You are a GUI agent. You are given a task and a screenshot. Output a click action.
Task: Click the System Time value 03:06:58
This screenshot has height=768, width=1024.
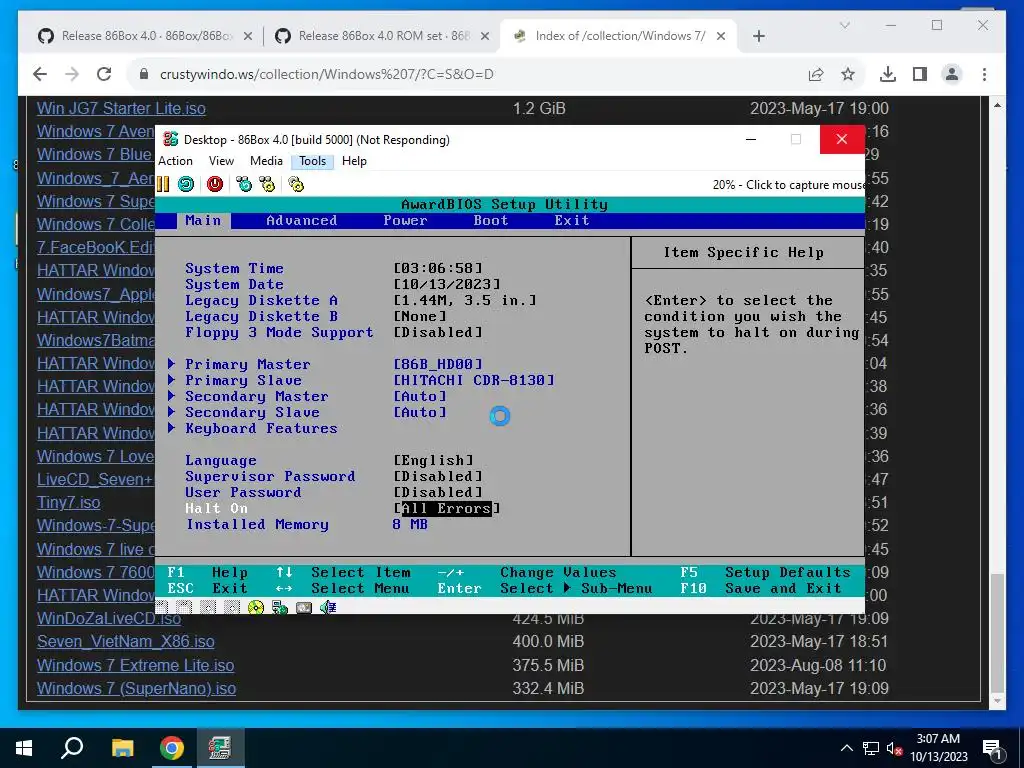pyautogui.click(x=438, y=268)
